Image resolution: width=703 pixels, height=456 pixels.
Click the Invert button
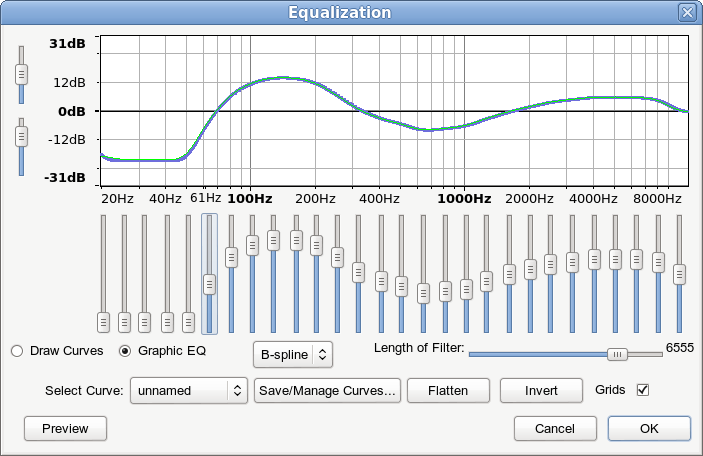coord(541,391)
